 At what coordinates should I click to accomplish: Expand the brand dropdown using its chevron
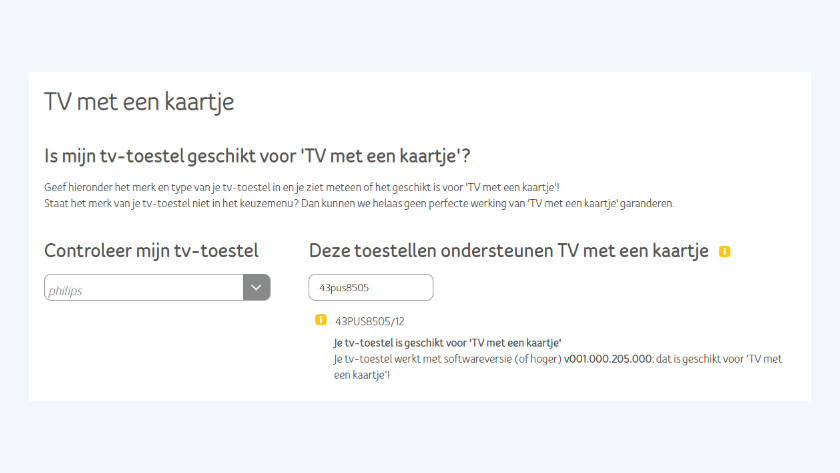(257, 288)
